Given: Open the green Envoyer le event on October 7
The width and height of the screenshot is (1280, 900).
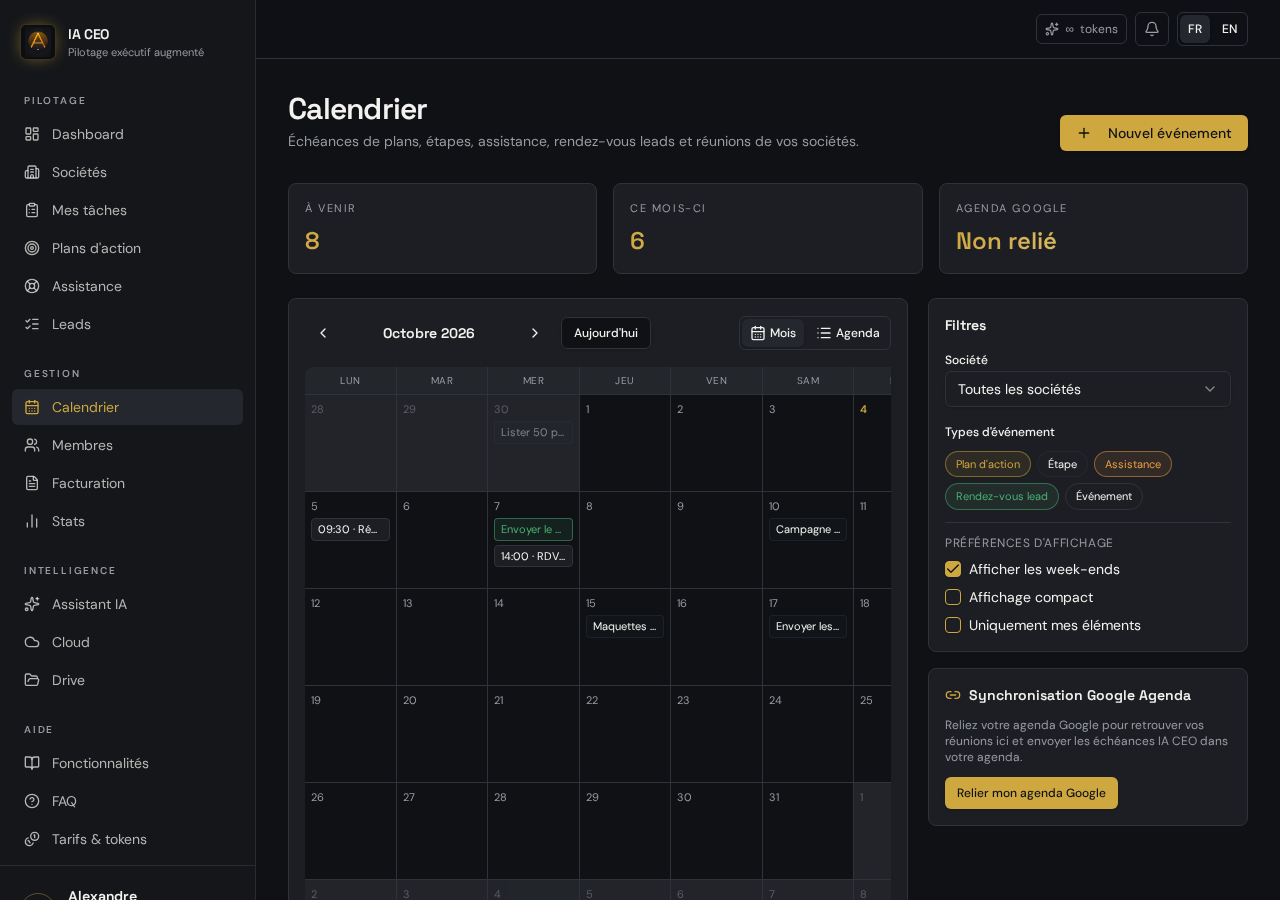Looking at the screenshot, I should click(x=533, y=529).
